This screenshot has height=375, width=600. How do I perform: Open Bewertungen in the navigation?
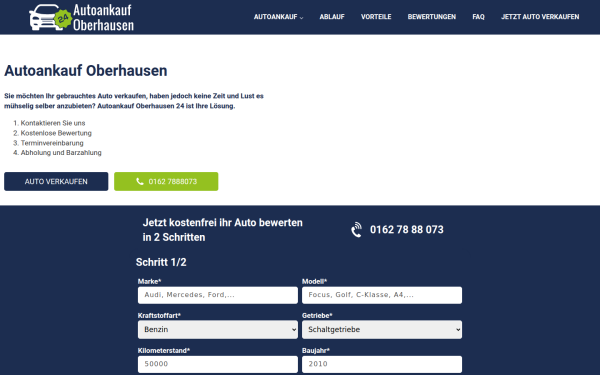coord(432,17)
